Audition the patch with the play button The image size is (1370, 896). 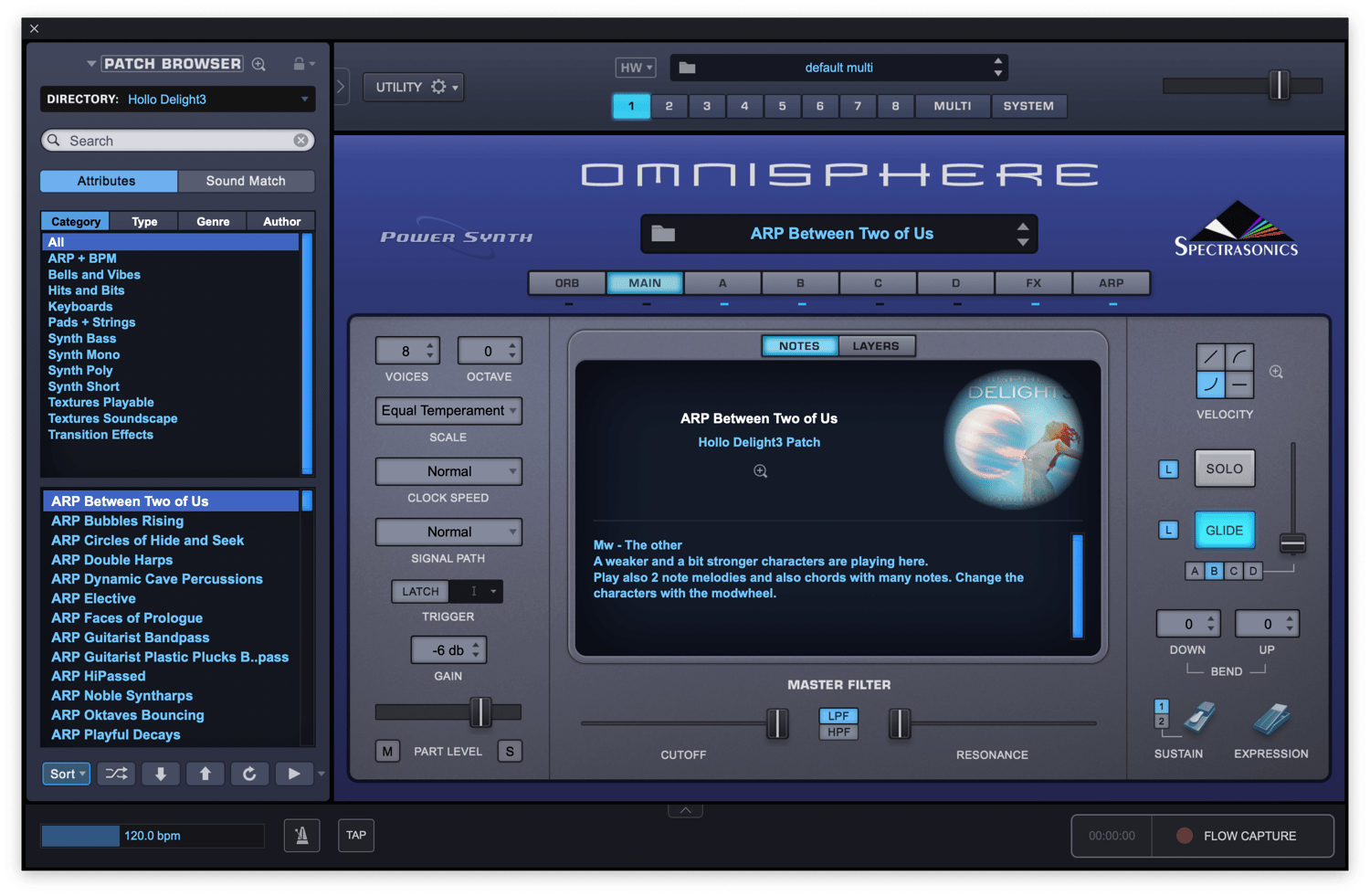(x=294, y=774)
